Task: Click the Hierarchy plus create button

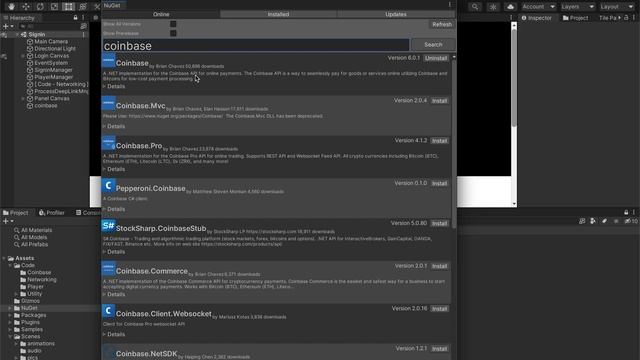Action: click(6, 26)
